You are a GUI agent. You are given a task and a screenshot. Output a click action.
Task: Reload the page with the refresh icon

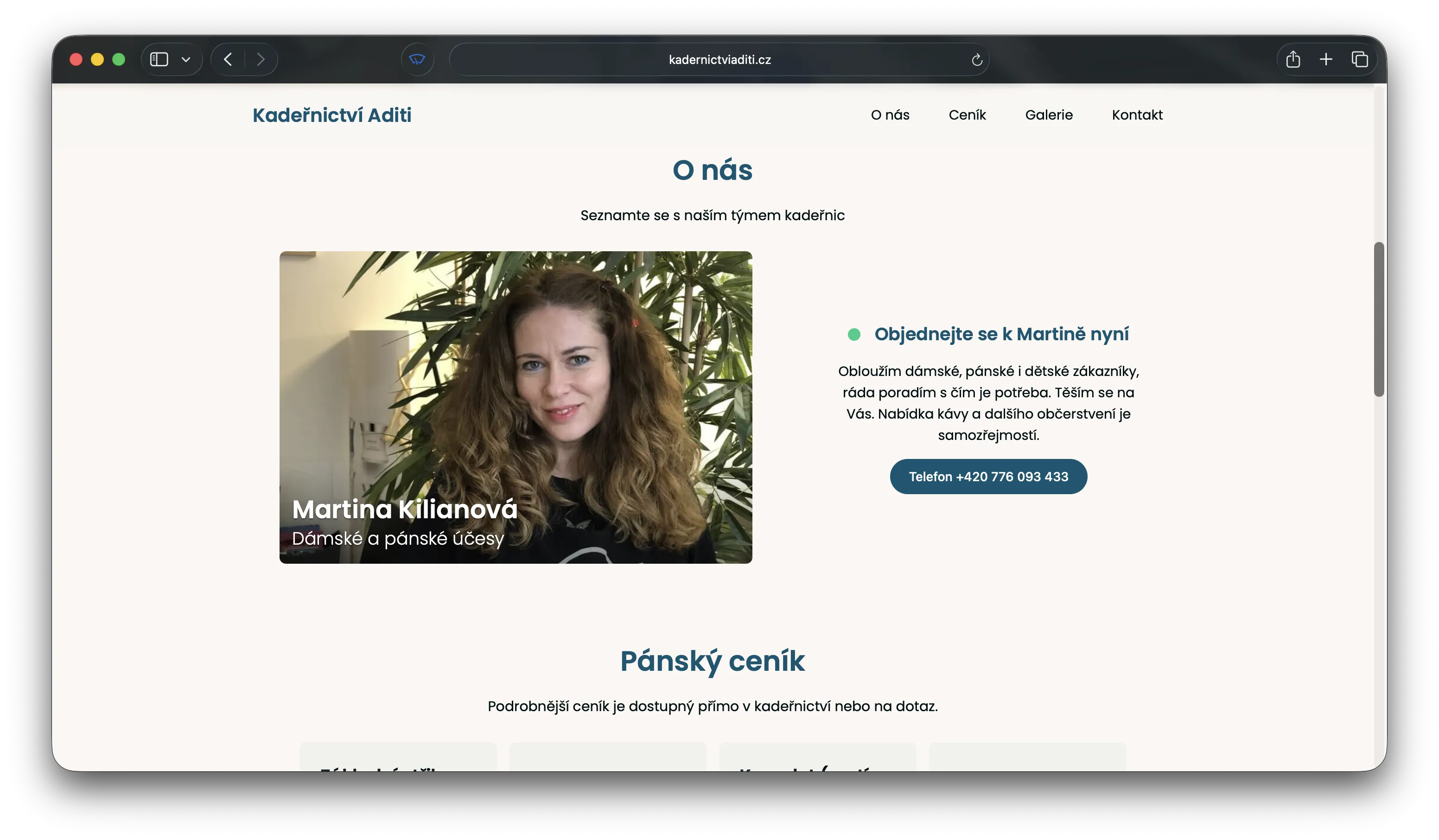tap(976, 60)
